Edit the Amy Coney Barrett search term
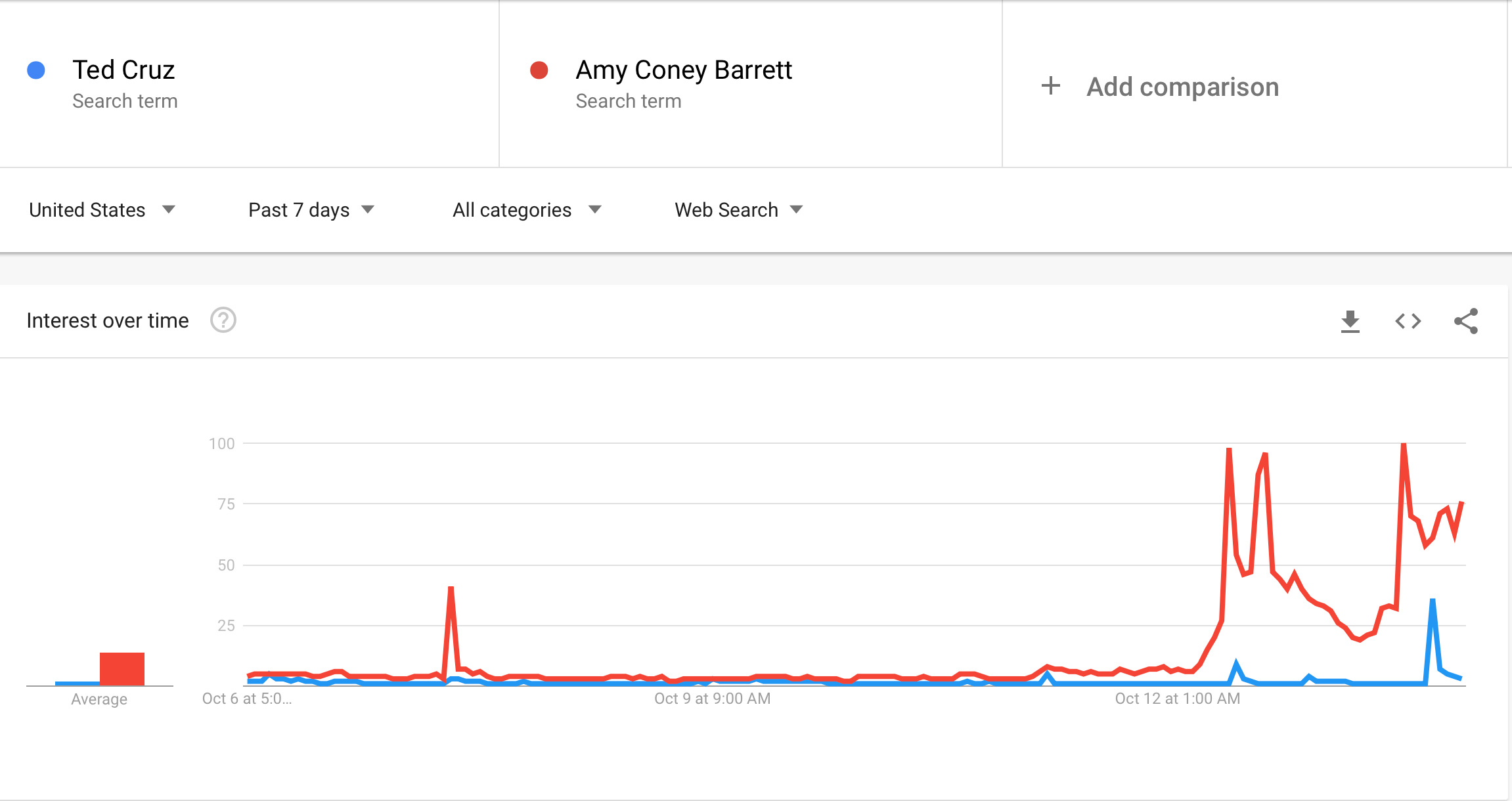 (684, 70)
